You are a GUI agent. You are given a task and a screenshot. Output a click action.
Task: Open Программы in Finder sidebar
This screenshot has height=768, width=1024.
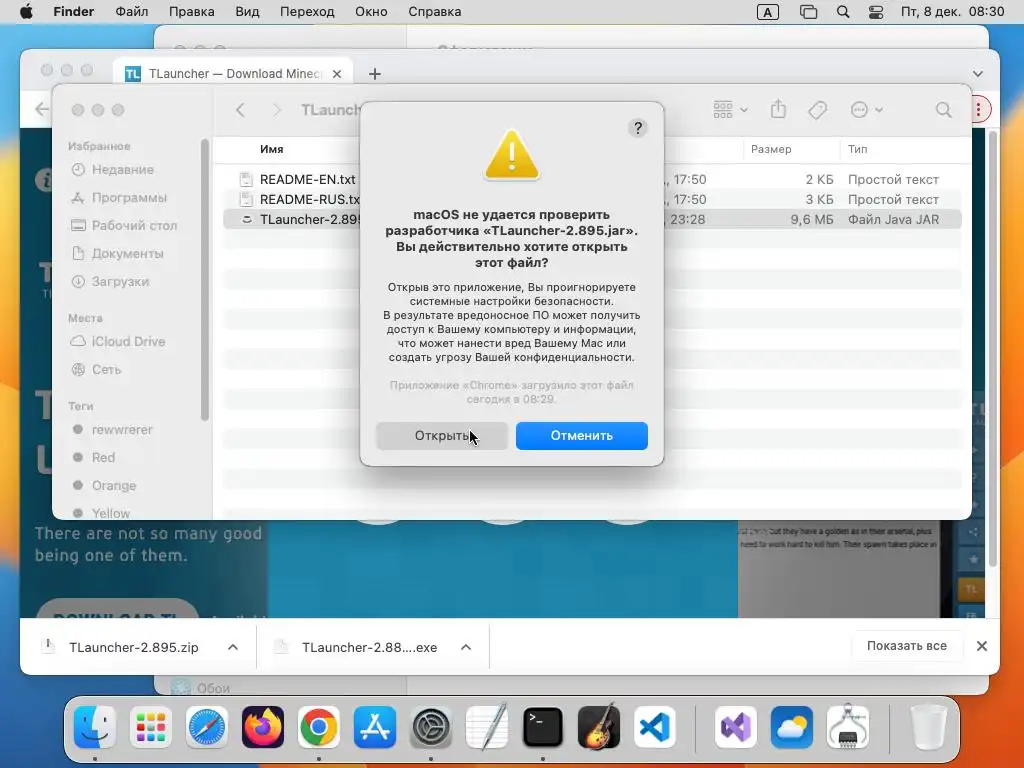(x=118, y=197)
